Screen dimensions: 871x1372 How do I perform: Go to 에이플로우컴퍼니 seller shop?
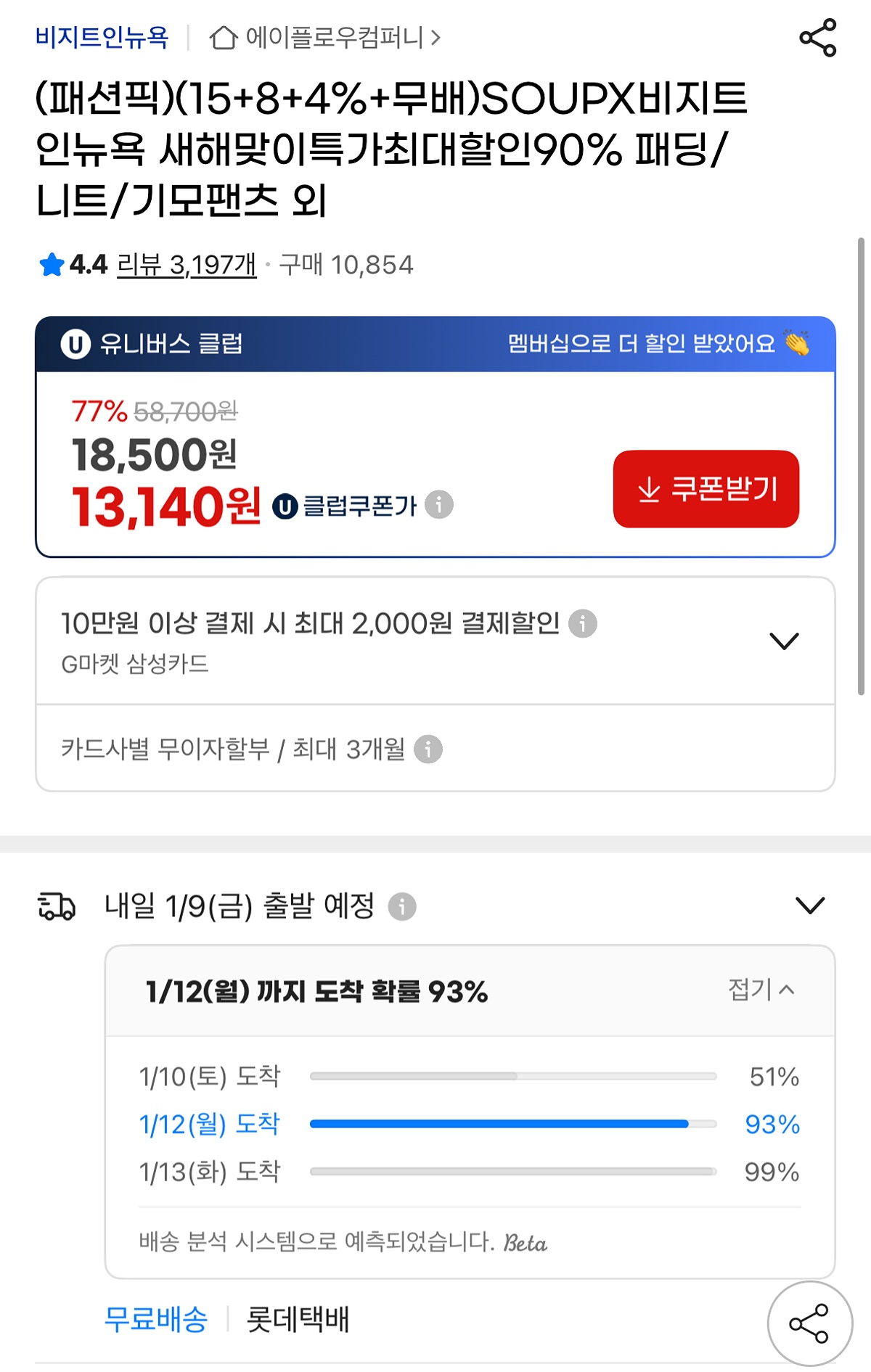[335, 37]
